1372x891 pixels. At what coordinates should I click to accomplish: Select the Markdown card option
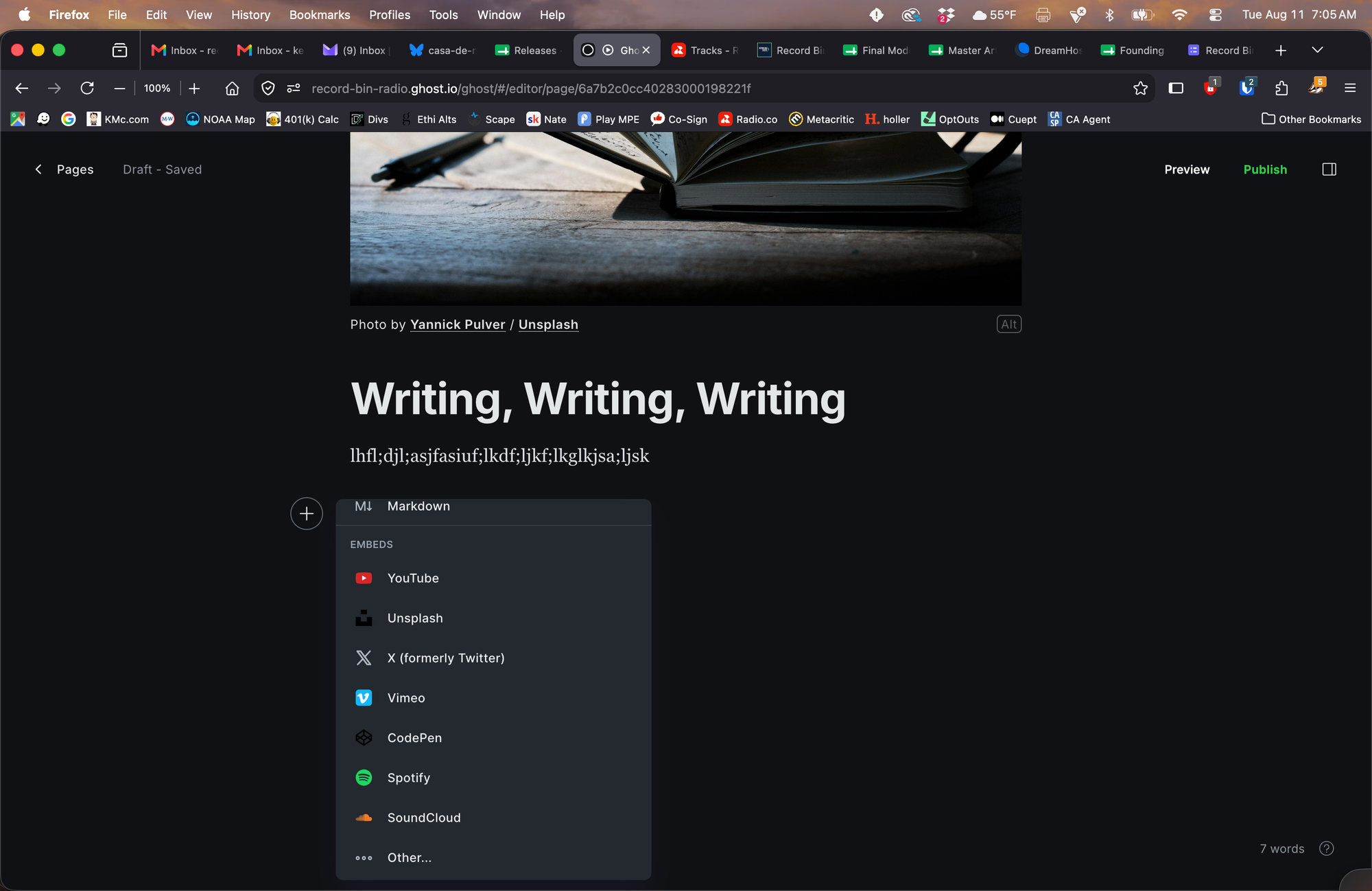click(x=493, y=508)
